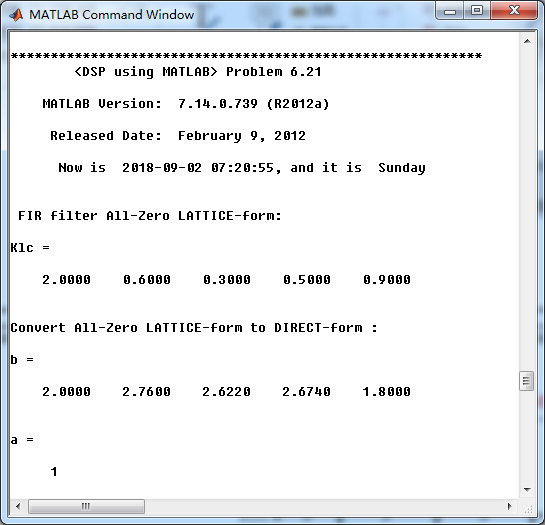Click the 'Released Date:' label
The width and height of the screenshot is (545, 525).
[x=106, y=136]
